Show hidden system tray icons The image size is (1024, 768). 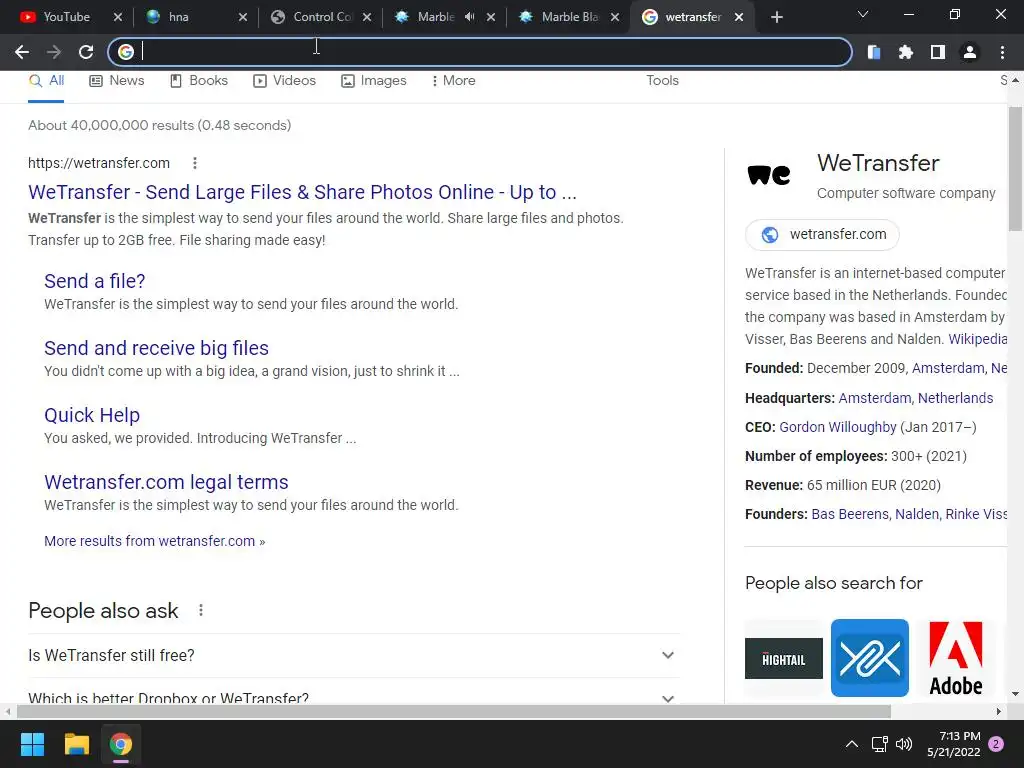click(852, 744)
